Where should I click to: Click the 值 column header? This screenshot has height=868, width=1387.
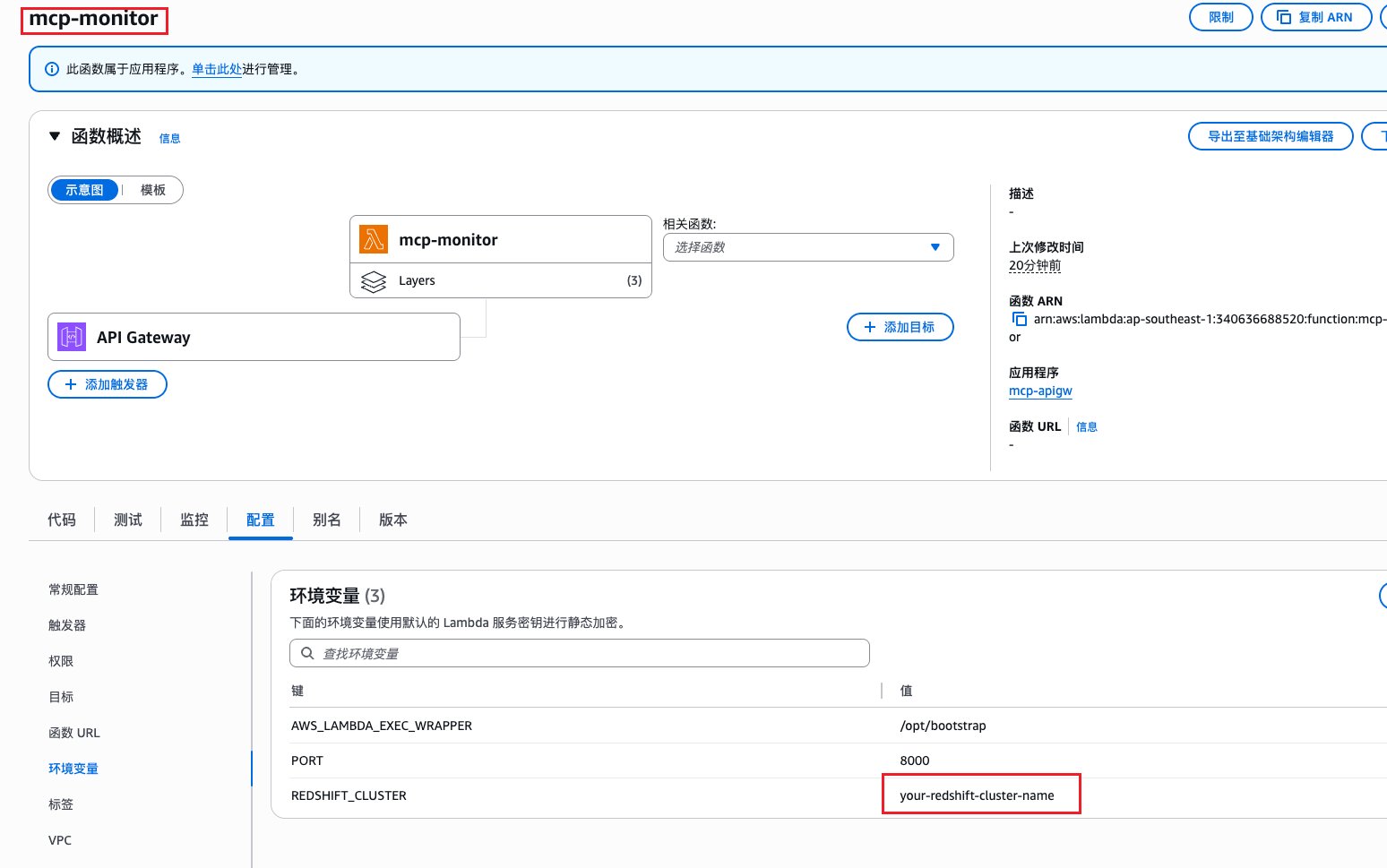click(906, 691)
